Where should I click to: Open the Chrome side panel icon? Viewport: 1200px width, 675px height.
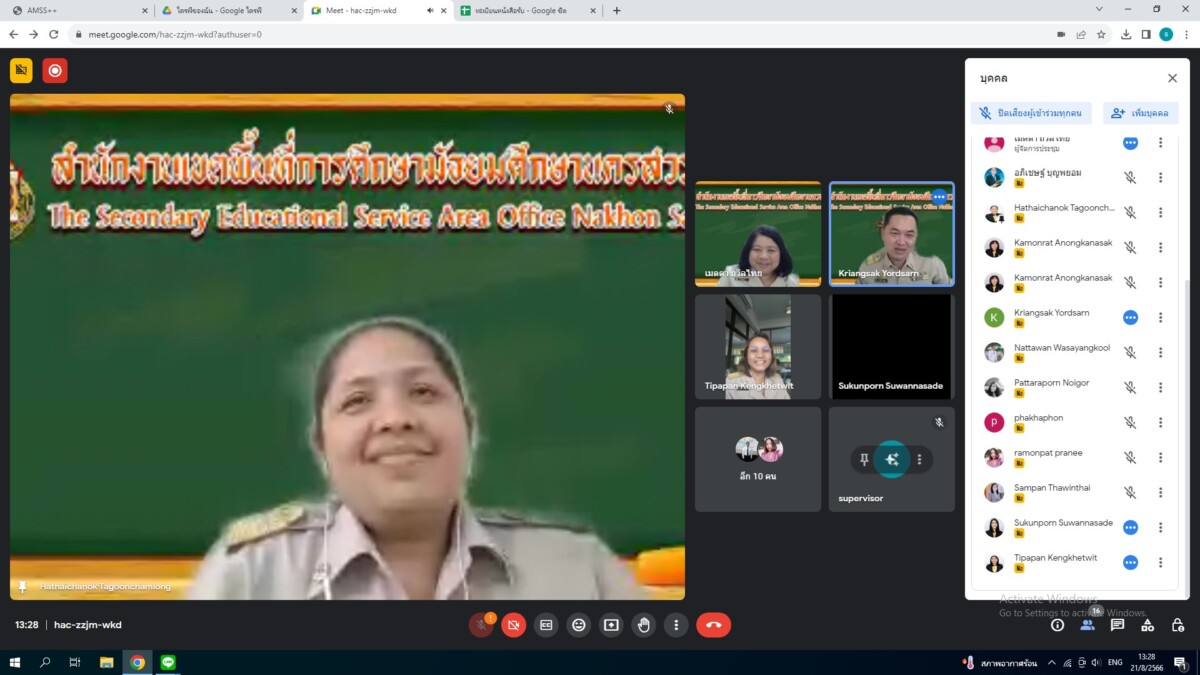[x=1146, y=34]
